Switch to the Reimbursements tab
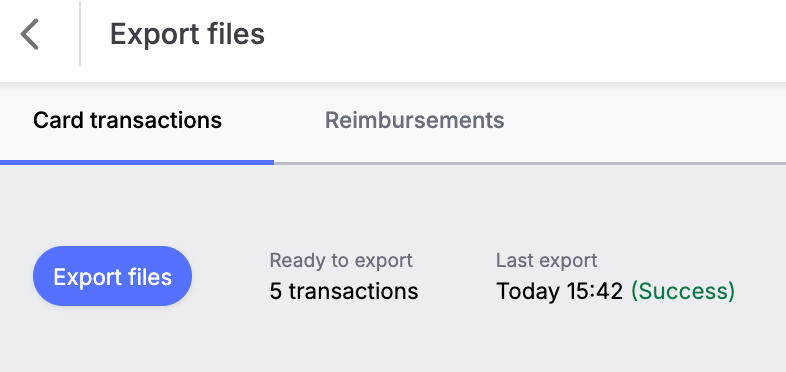 pyautogui.click(x=415, y=120)
